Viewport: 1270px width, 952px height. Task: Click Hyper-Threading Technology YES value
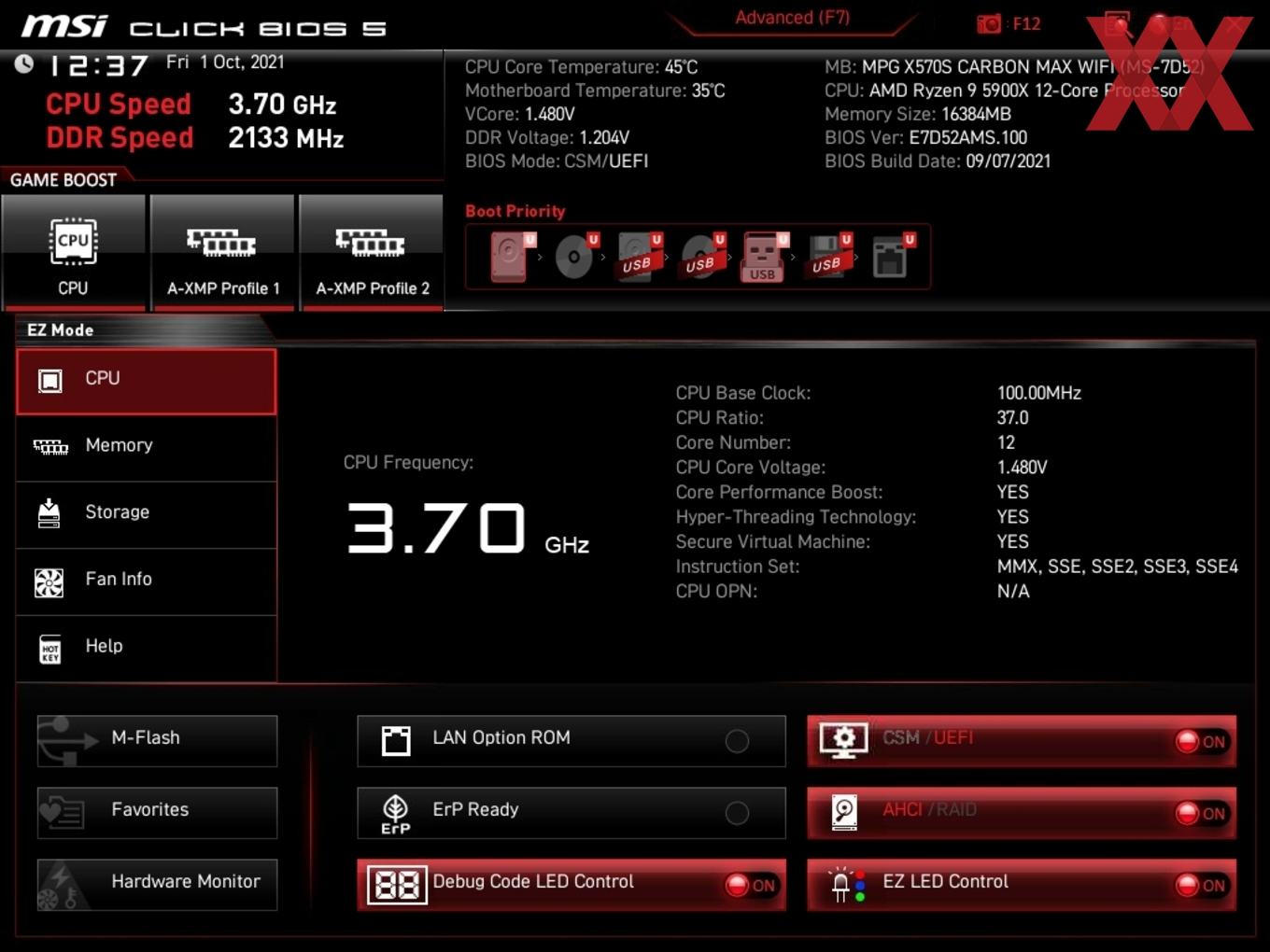click(x=1013, y=516)
